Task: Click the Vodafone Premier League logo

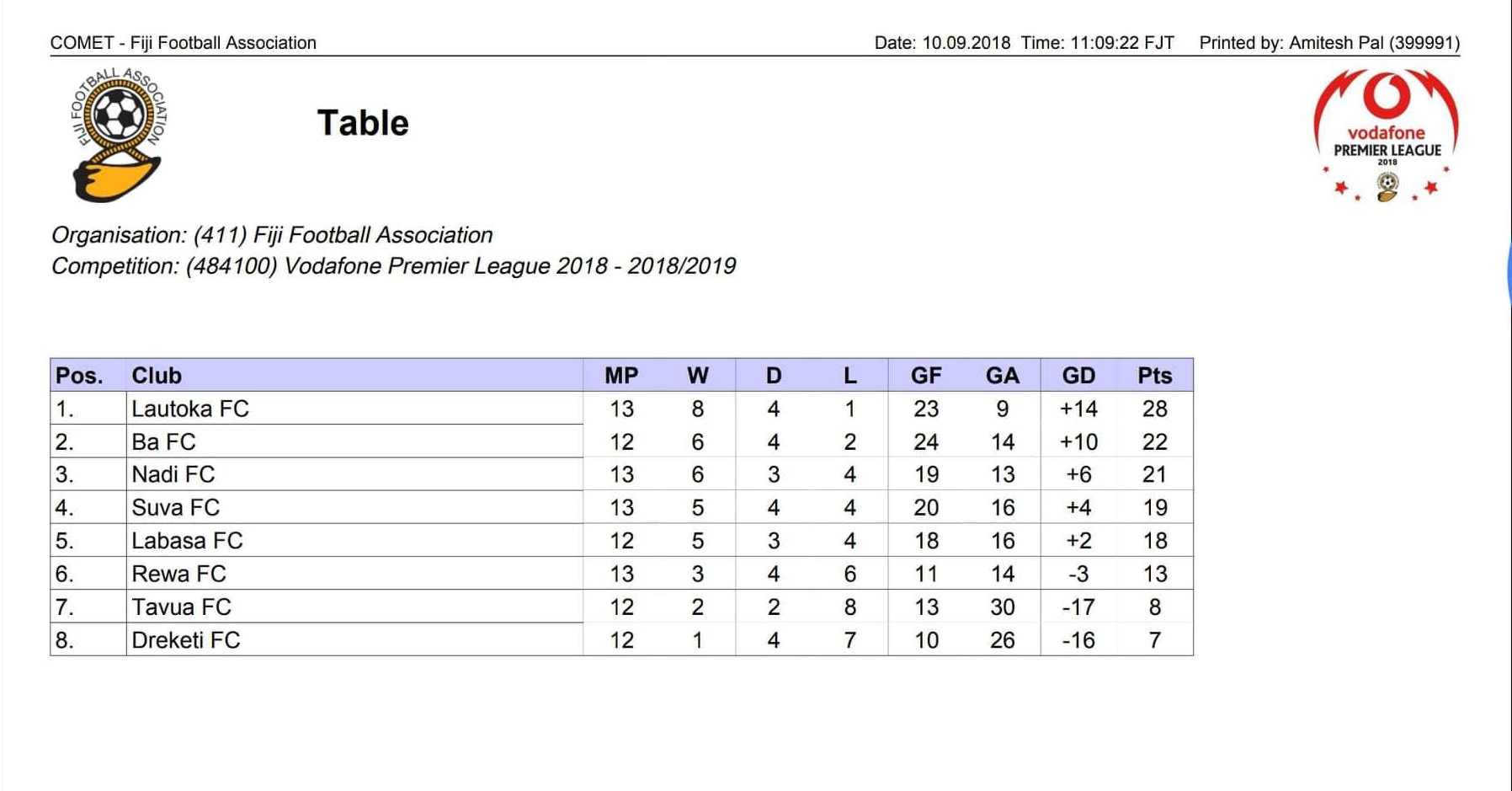Action: click(1386, 135)
